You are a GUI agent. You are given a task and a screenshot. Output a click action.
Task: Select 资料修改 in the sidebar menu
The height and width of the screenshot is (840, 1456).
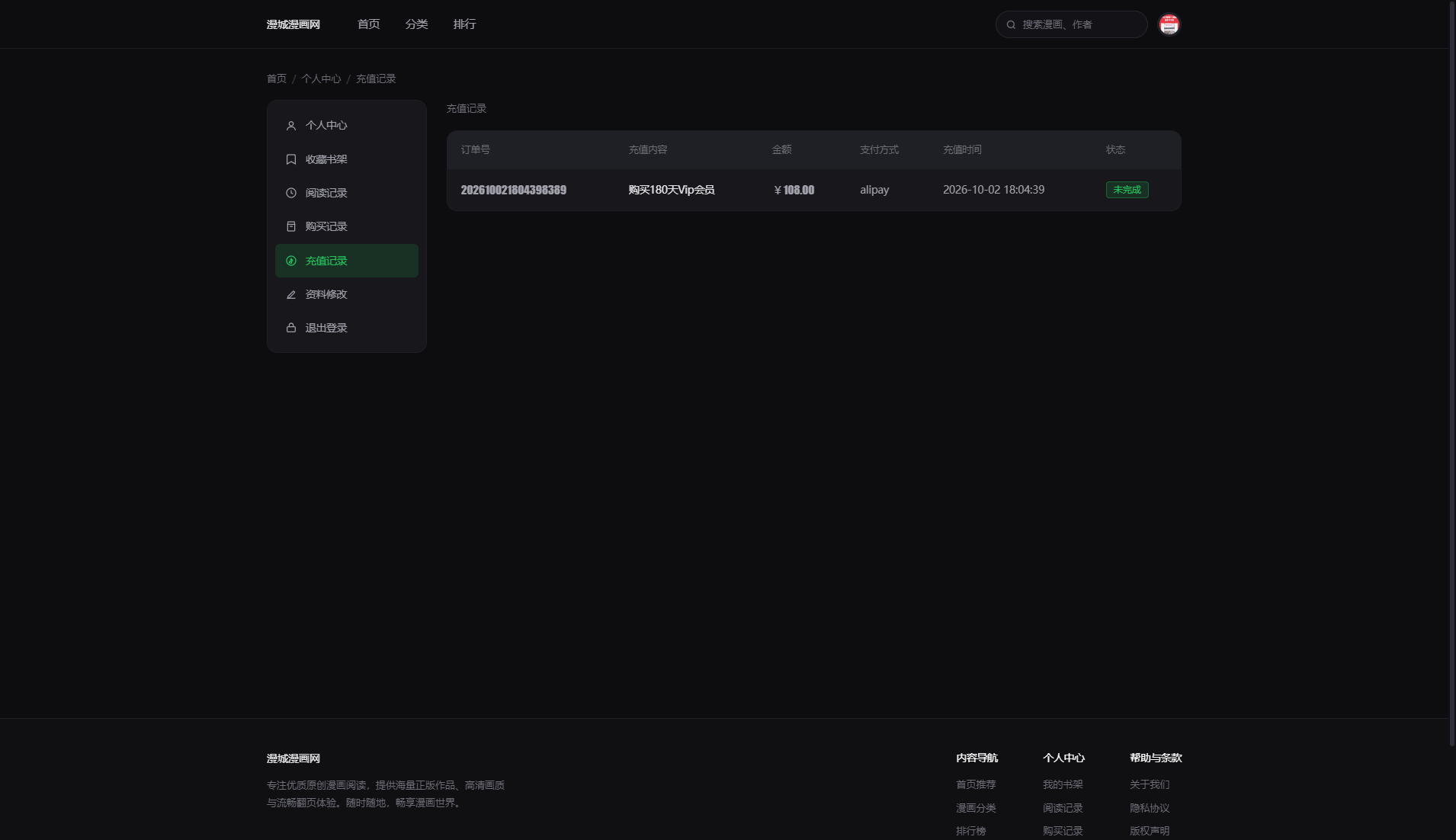click(x=347, y=294)
